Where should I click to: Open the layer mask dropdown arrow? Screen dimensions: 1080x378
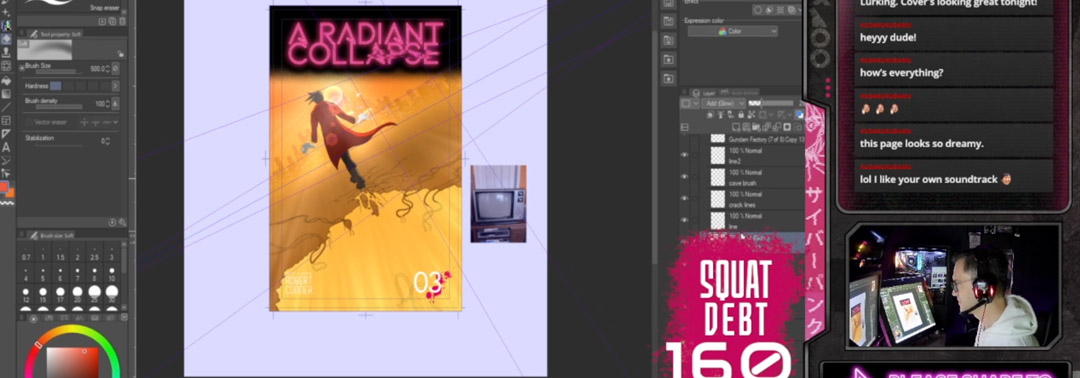pyautogui.click(x=771, y=115)
